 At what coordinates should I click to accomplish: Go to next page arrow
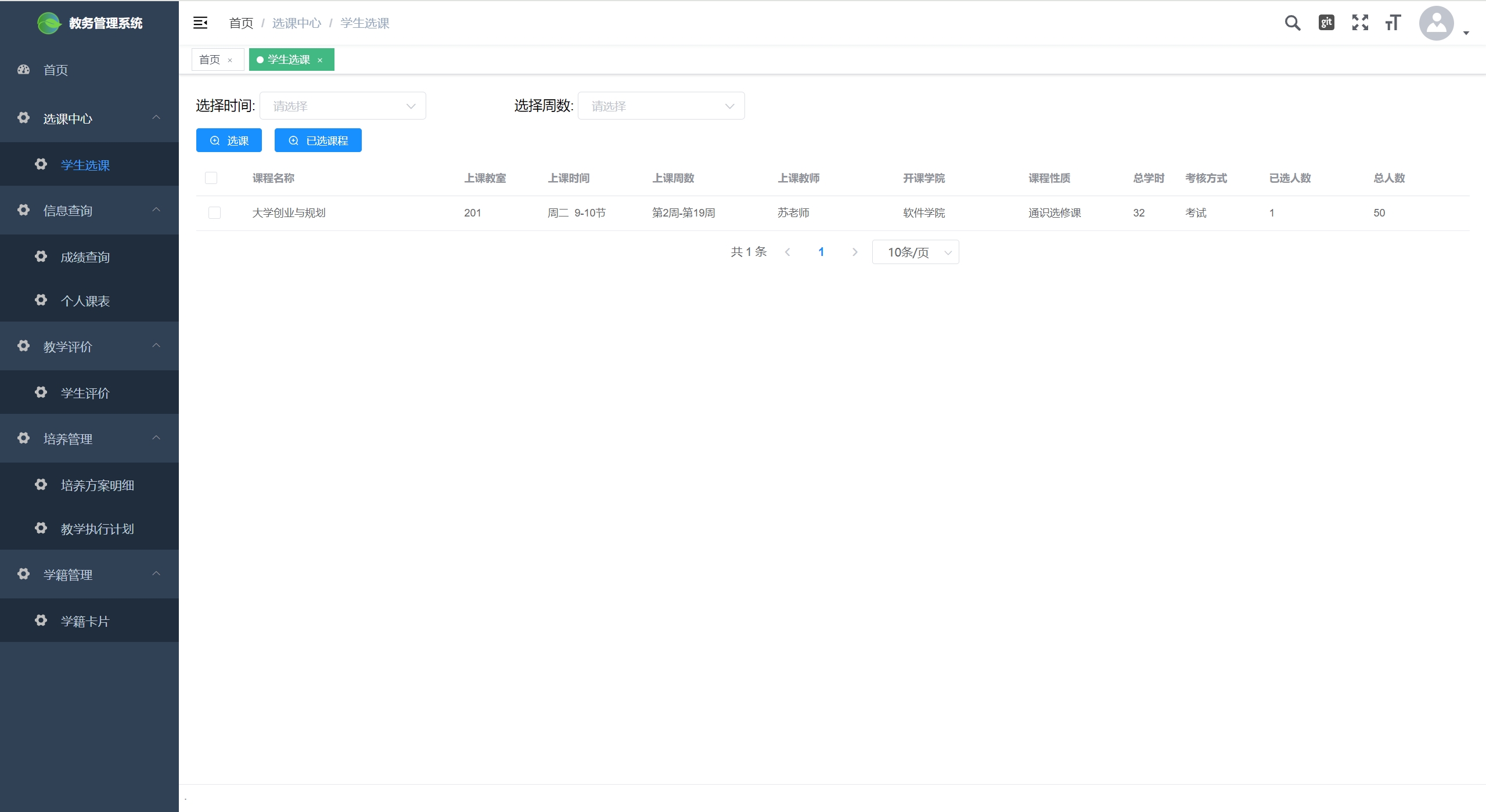click(854, 252)
